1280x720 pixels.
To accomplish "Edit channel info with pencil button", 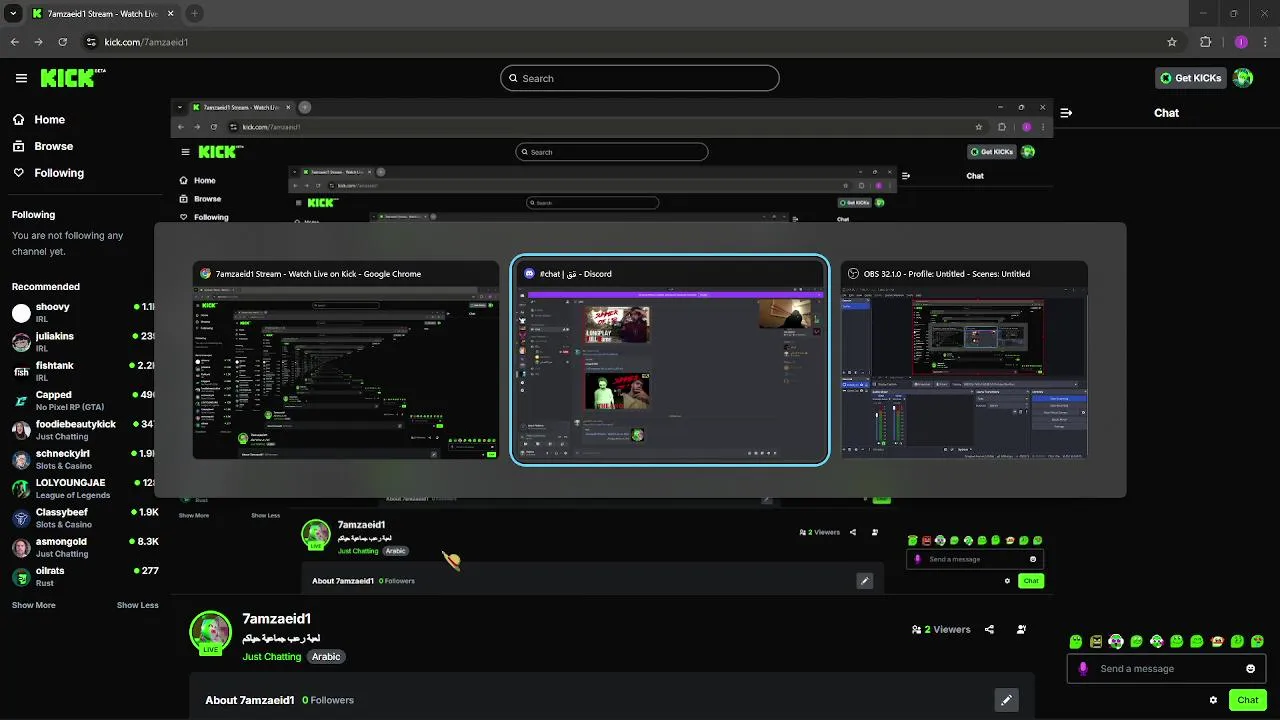I will (1006, 700).
